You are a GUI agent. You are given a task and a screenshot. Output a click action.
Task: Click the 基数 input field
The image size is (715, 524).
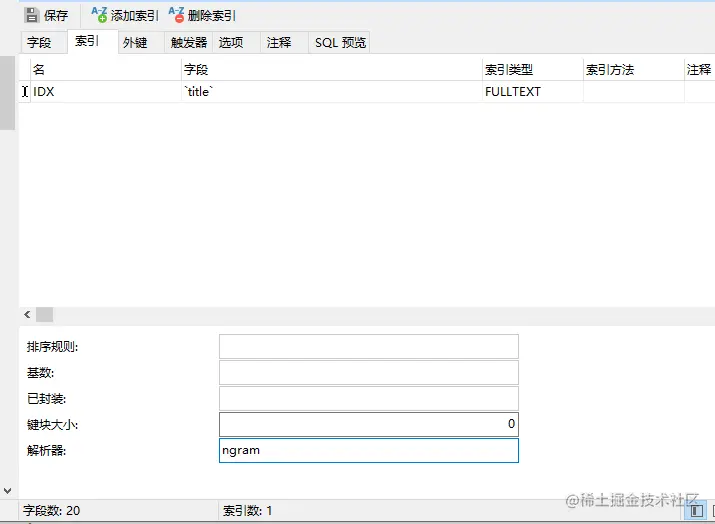pos(368,373)
